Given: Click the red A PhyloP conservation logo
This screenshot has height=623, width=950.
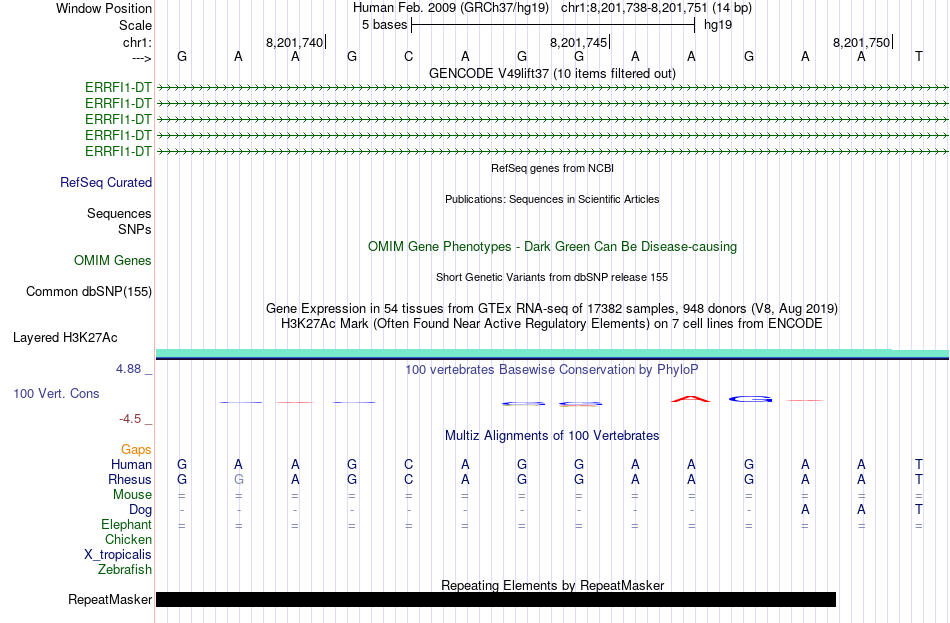Looking at the screenshot, I should pyautogui.click(x=691, y=399).
